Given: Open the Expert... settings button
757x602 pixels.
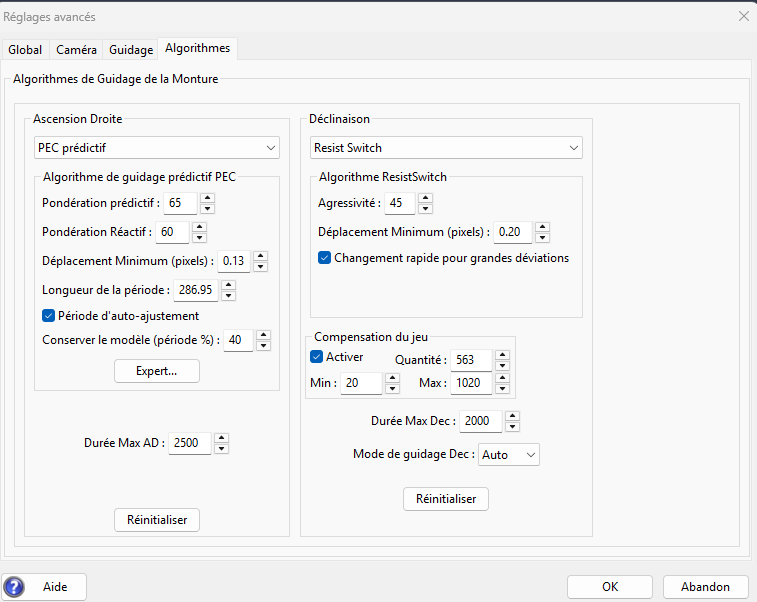Looking at the screenshot, I should [x=157, y=371].
